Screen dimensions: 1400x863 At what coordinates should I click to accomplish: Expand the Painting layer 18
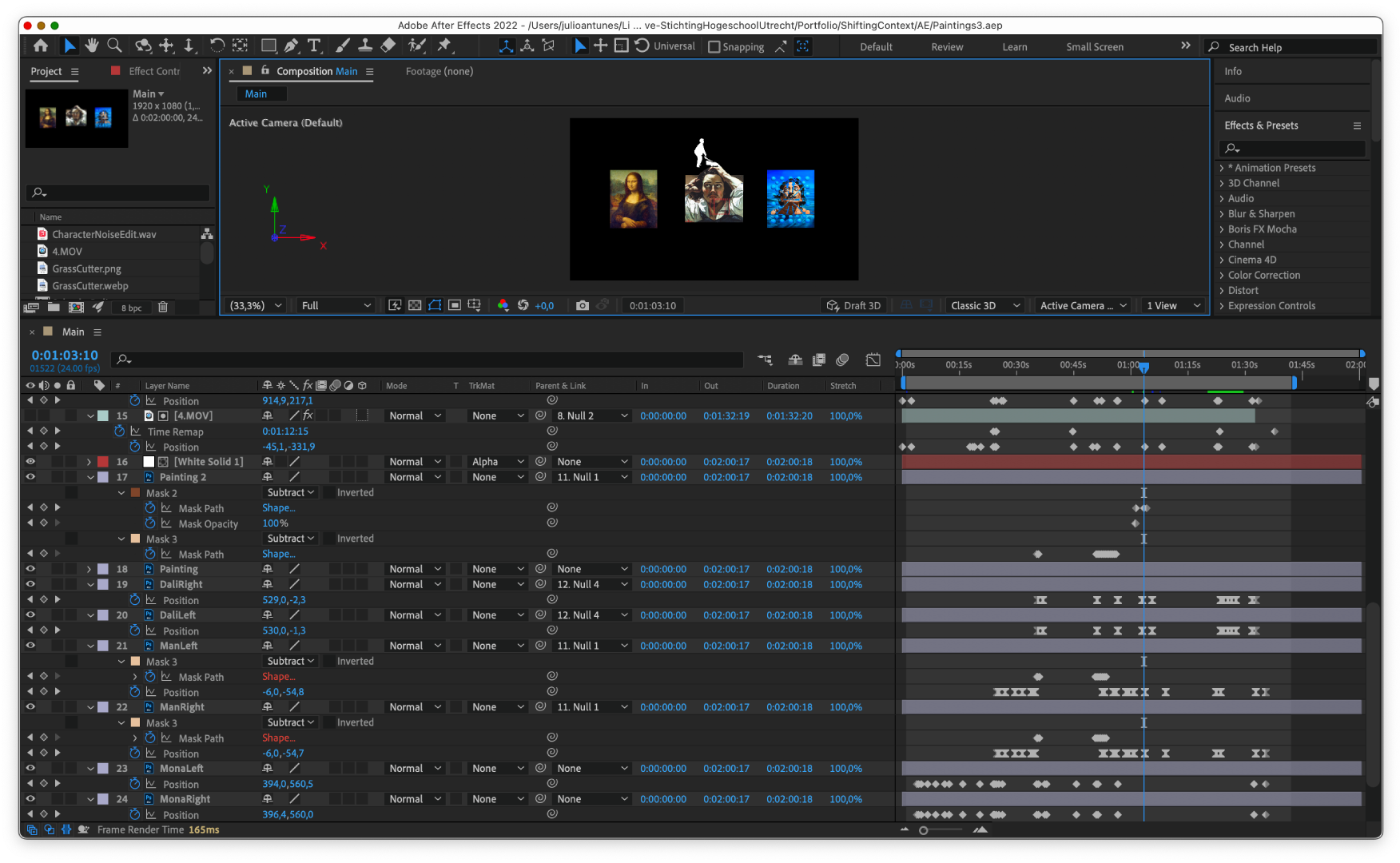pyautogui.click(x=89, y=569)
